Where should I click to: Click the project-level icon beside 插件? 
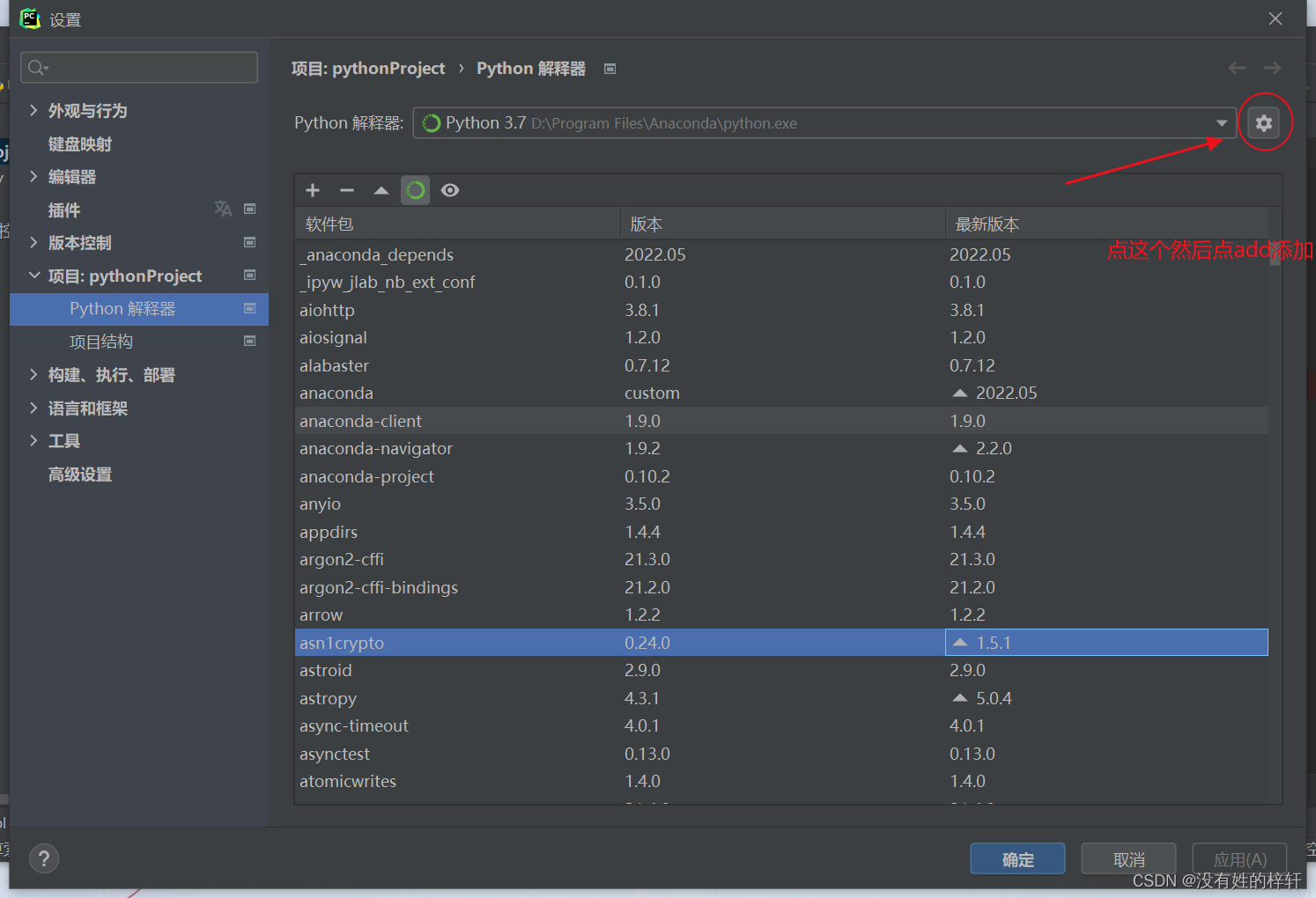pos(250,209)
